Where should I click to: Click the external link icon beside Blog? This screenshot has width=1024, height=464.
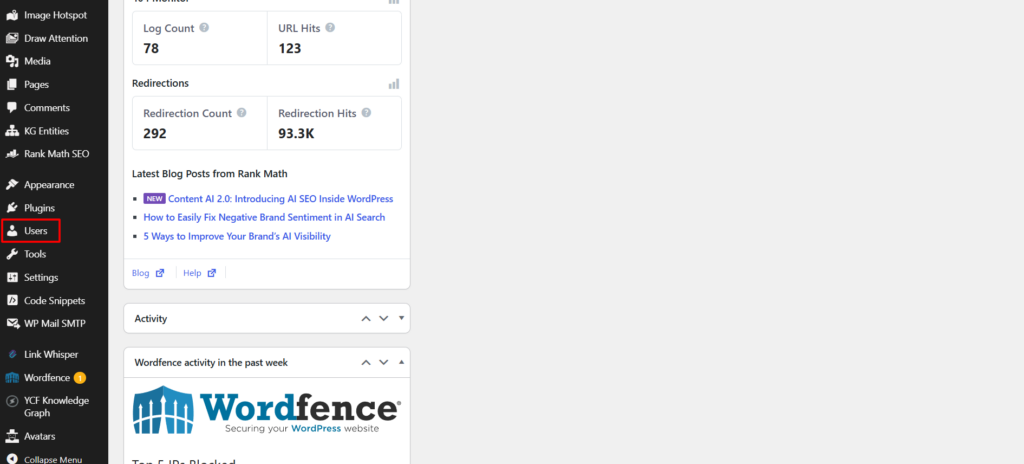[x=160, y=273]
